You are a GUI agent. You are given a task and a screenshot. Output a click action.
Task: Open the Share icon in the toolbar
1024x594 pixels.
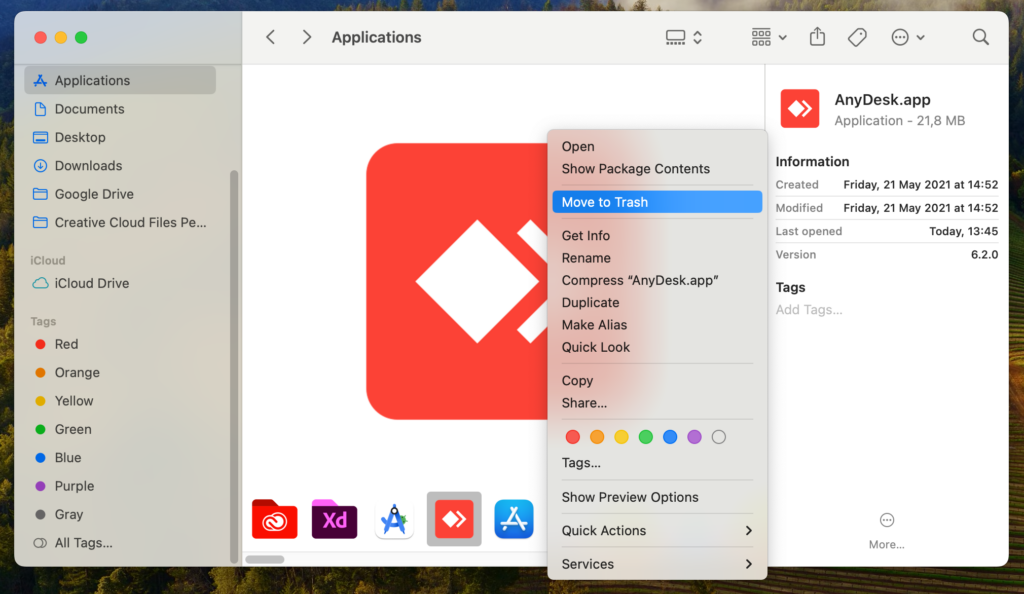coord(817,36)
